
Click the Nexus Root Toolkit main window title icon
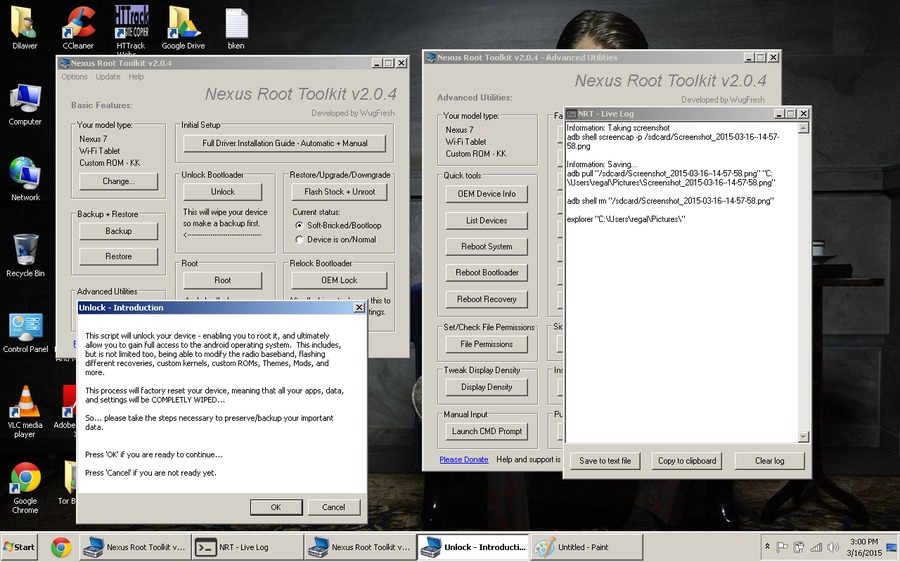64,63
